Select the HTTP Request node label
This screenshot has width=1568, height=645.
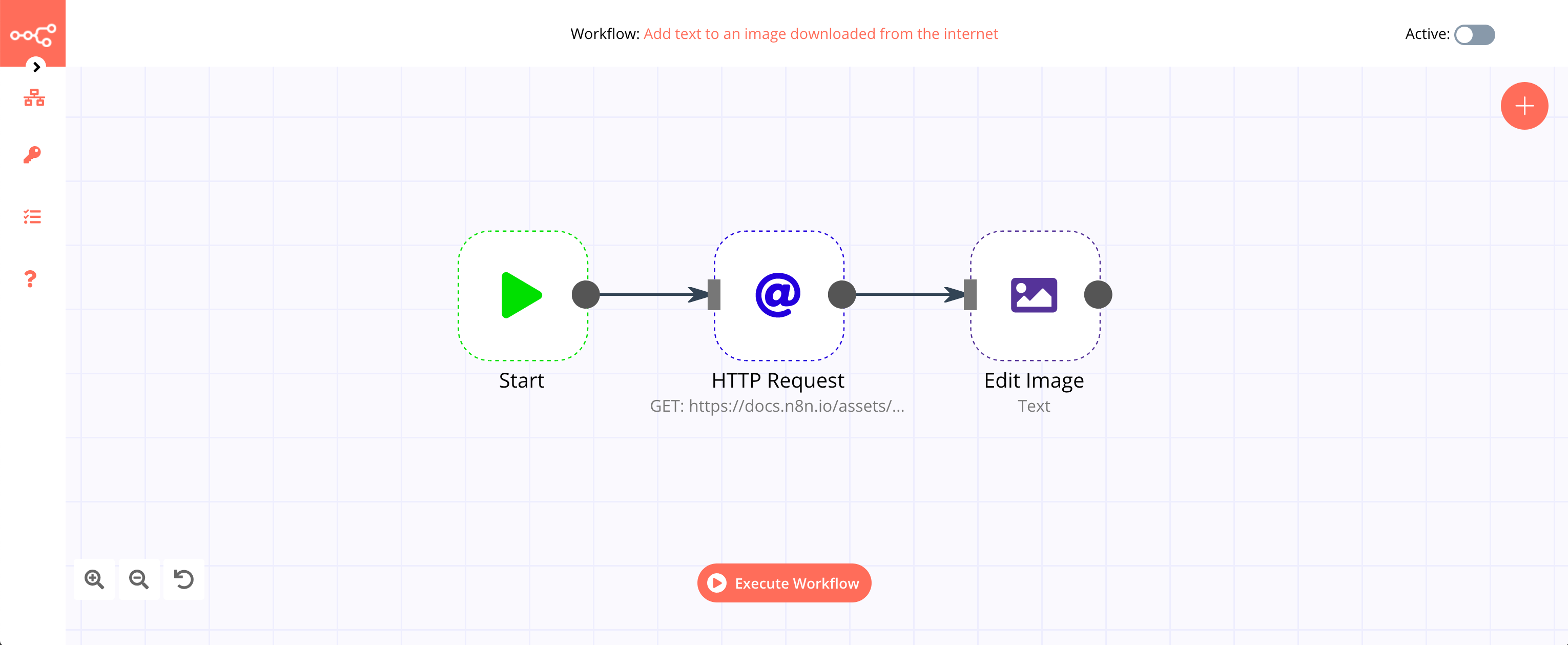[x=779, y=380]
